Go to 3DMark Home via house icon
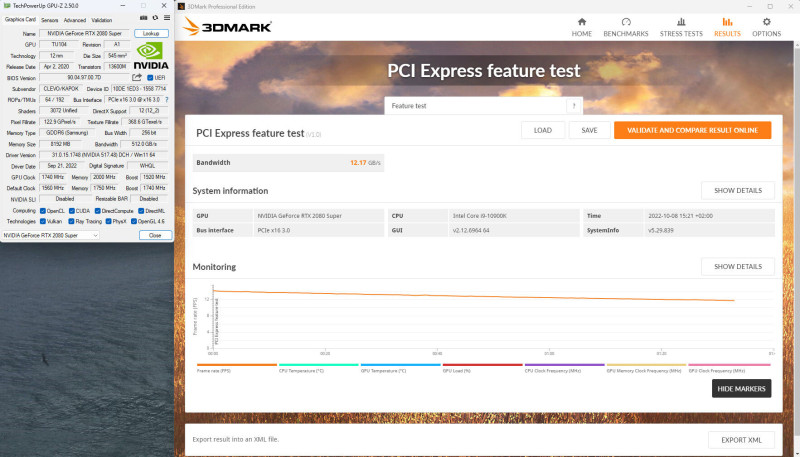The height and width of the screenshot is (457, 800). [582, 22]
